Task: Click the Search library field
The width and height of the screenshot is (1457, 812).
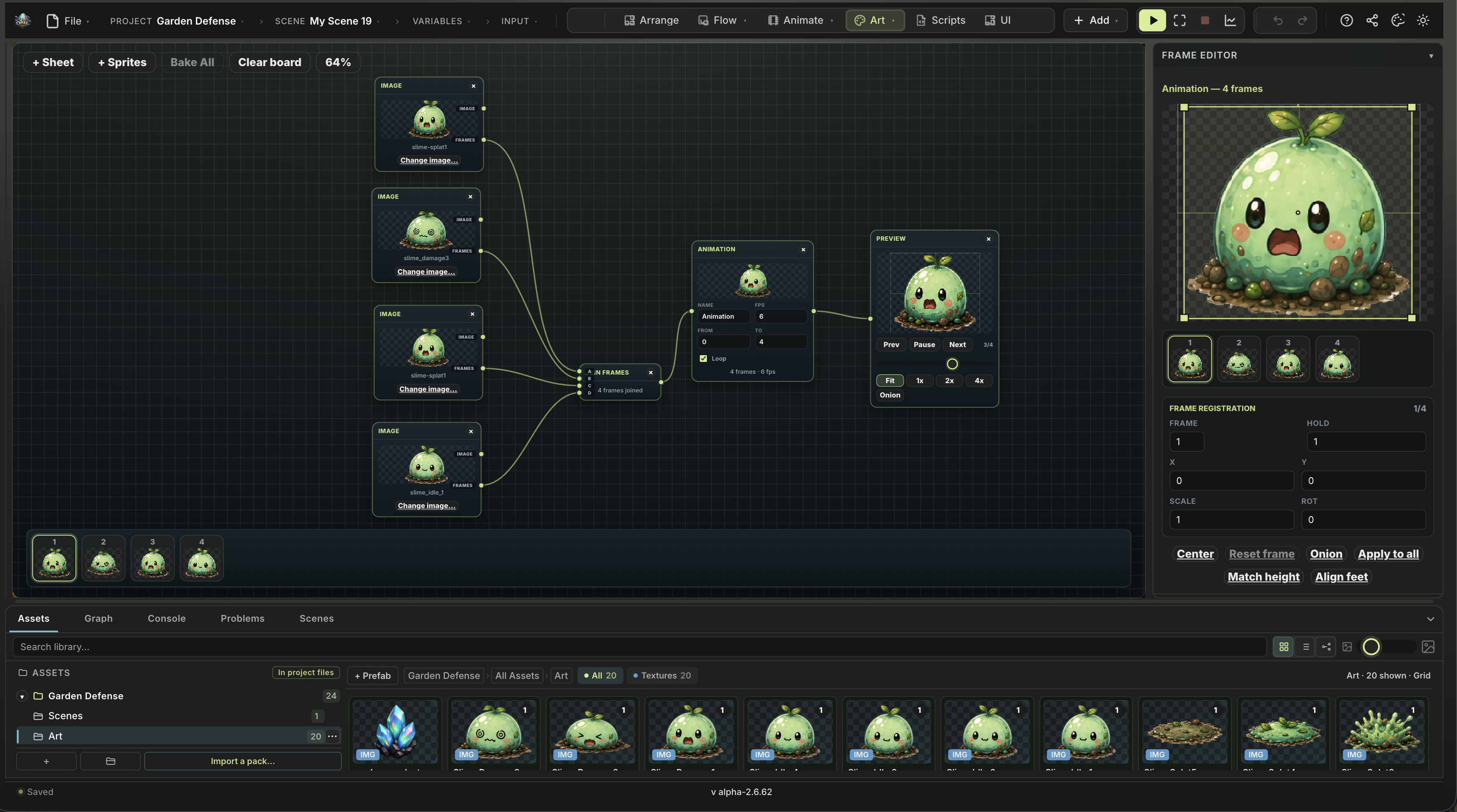Action: (x=639, y=647)
